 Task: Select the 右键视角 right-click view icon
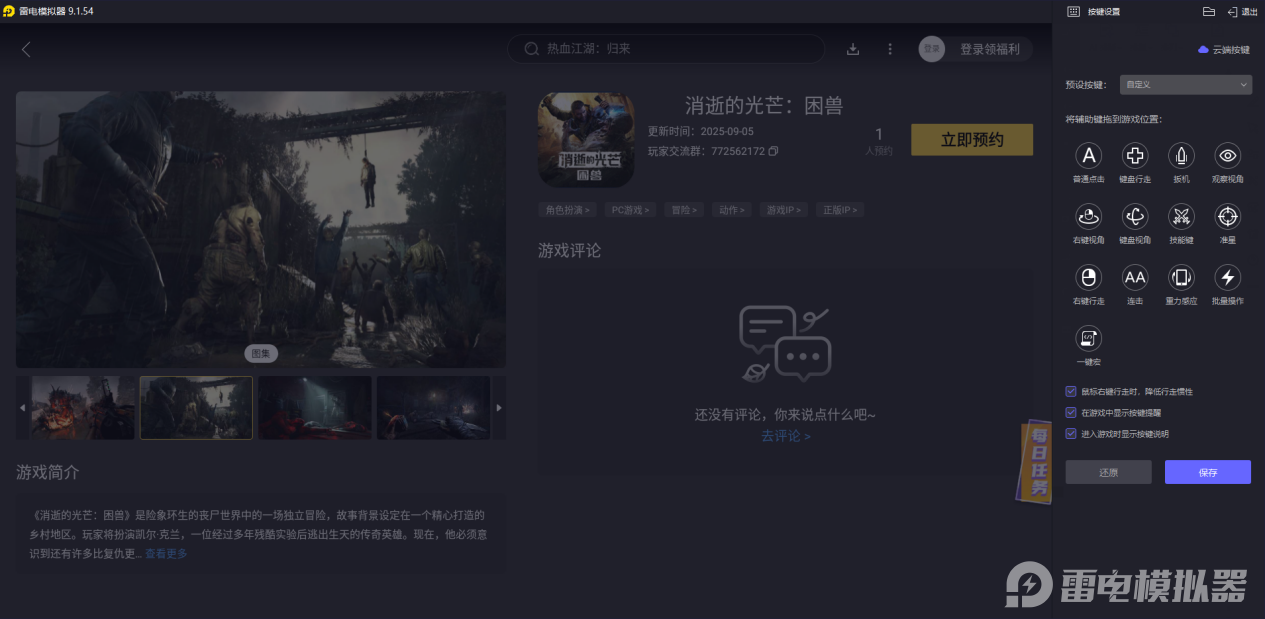[x=1089, y=216]
